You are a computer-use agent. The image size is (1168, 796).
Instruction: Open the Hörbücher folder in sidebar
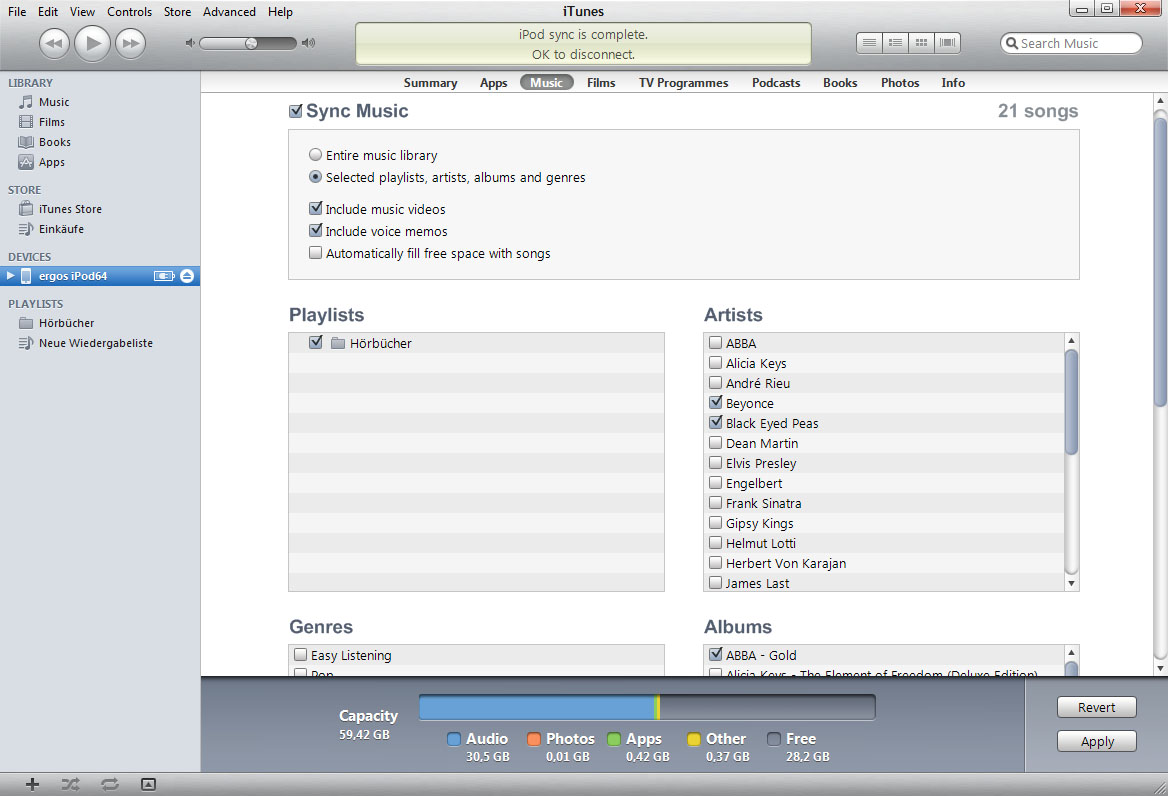(26, 323)
